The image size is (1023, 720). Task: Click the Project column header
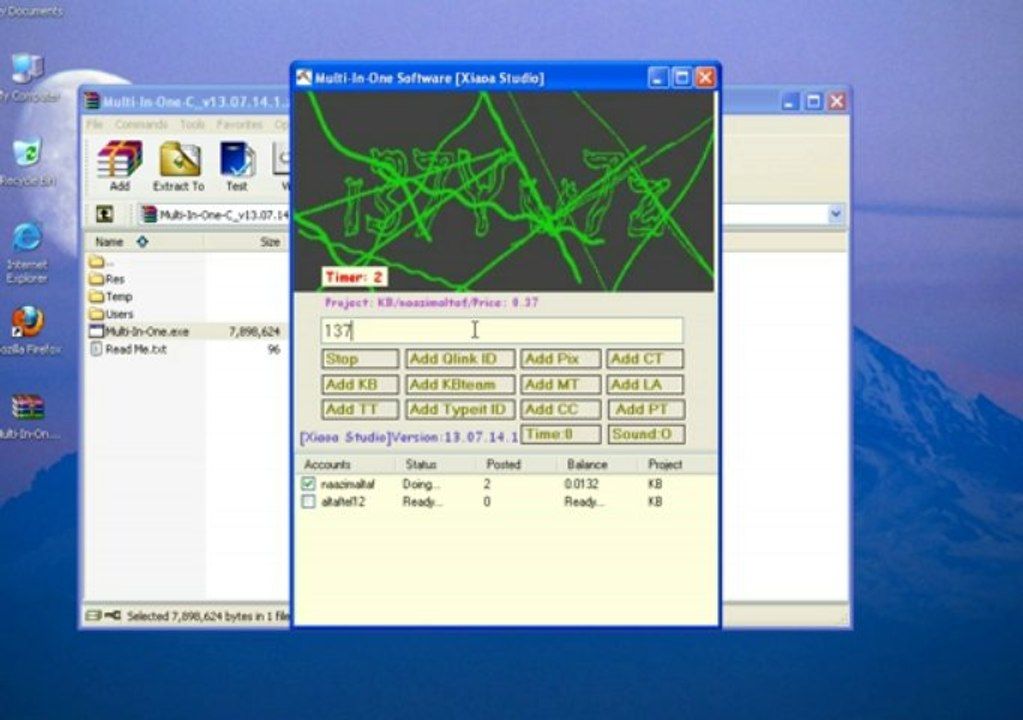coord(676,464)
